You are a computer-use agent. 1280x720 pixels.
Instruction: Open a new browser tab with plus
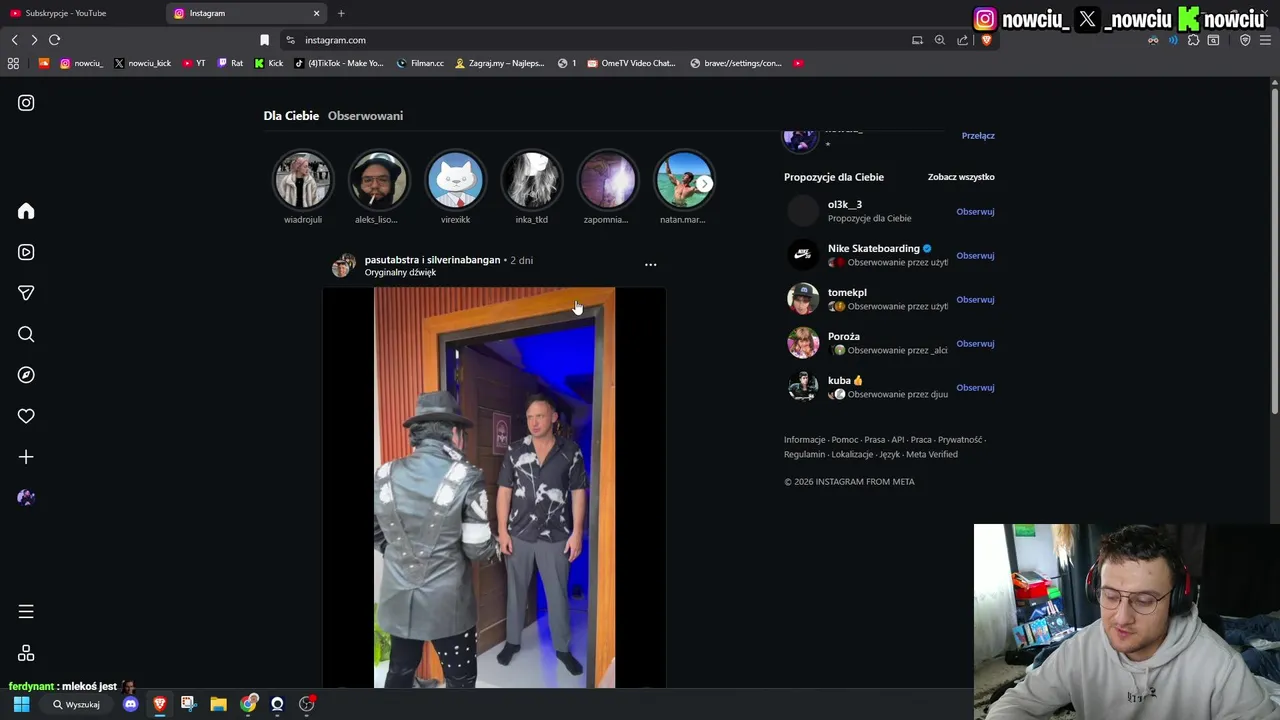coord(341,13)
